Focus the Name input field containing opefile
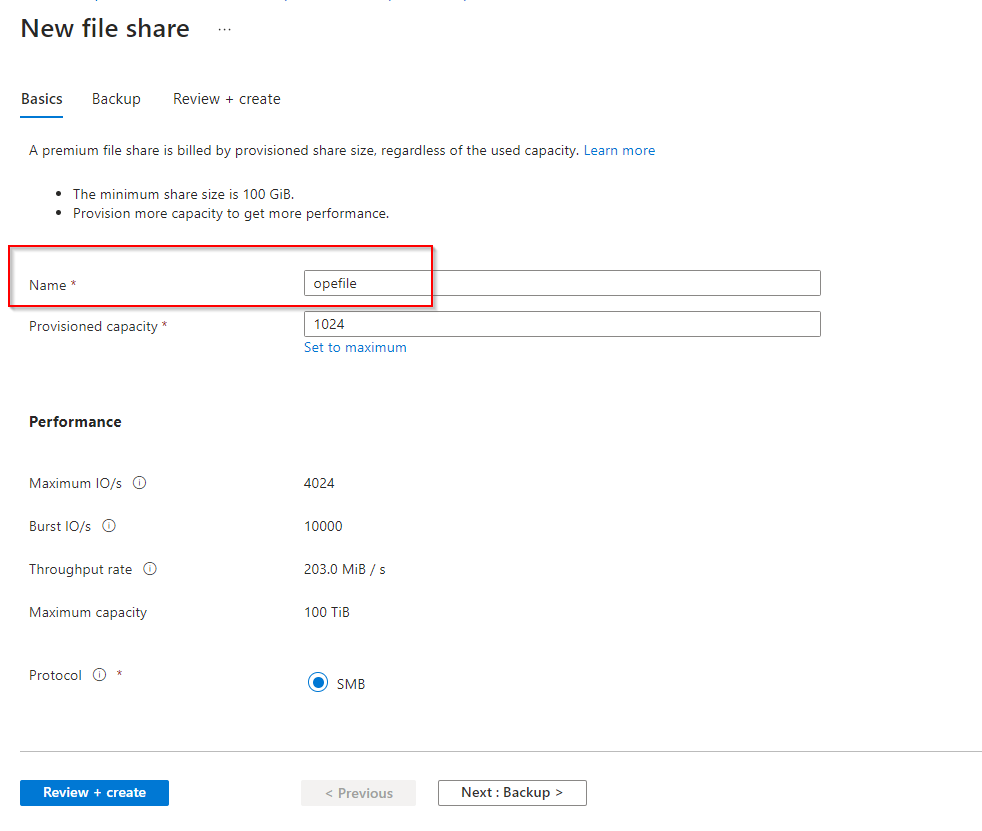Viewport: 982px width, 831px height. [x=561, y=283]
